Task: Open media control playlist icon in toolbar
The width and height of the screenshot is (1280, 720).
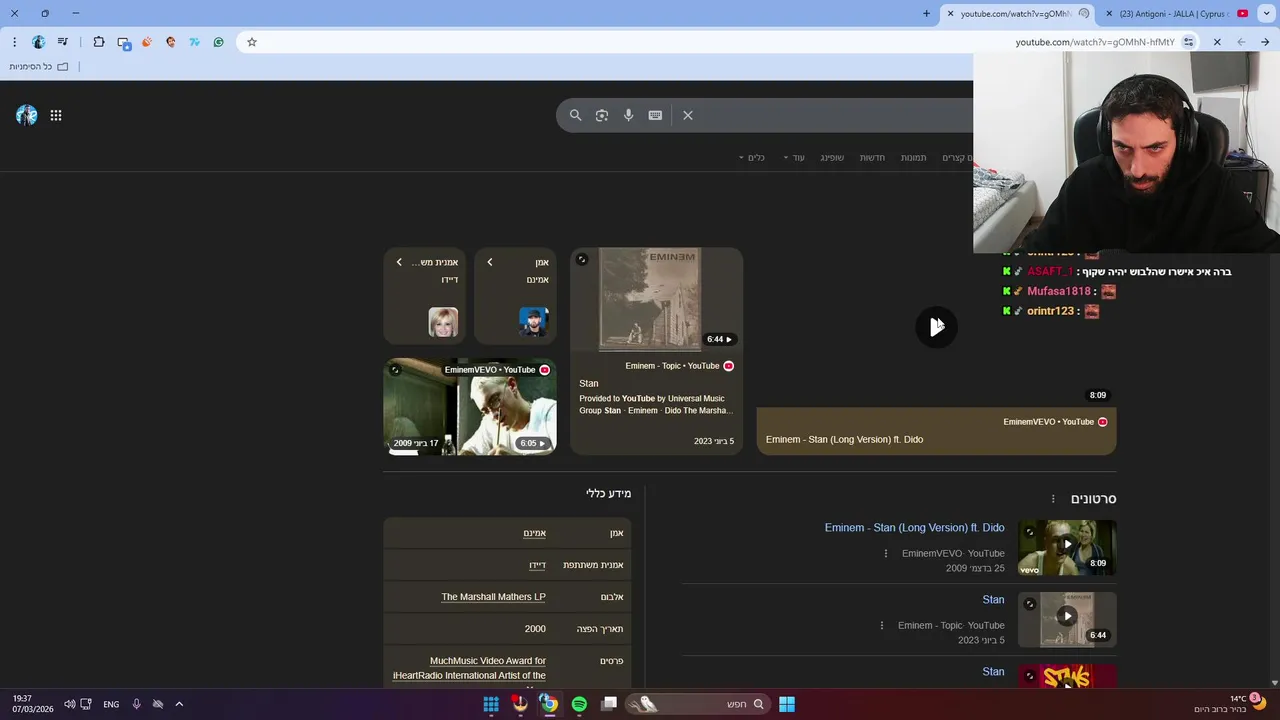Action: (x=63, y=42)
